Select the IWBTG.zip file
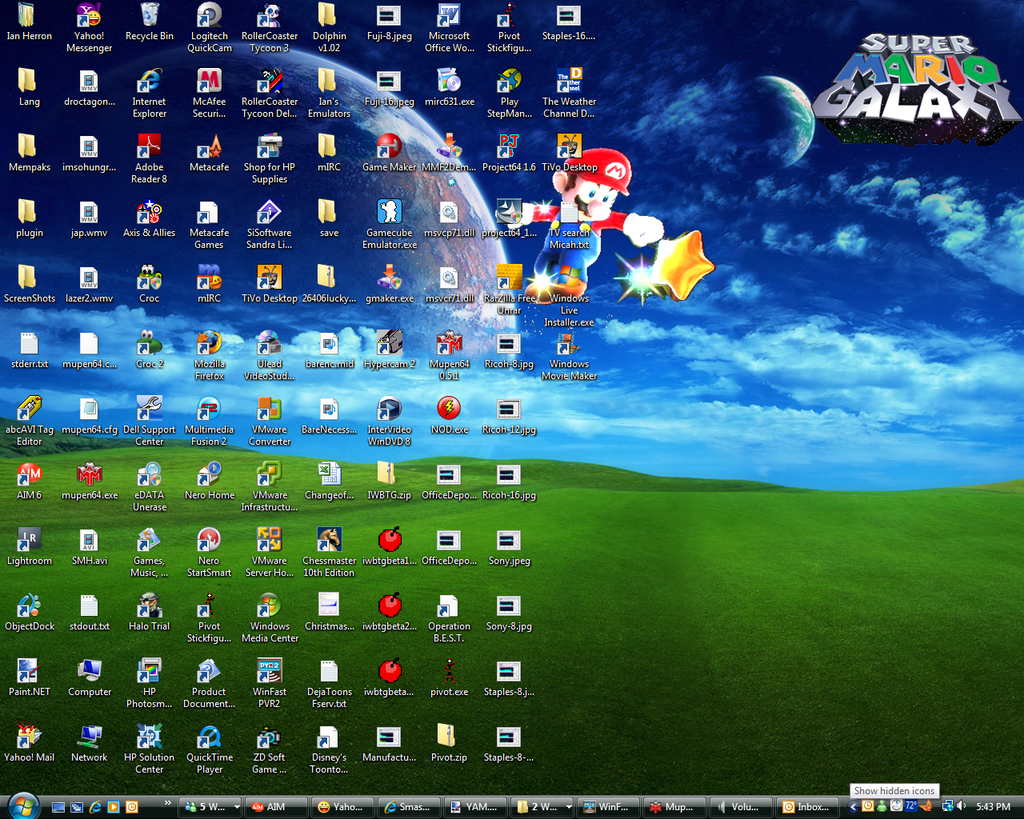 (x=389, y=481)
